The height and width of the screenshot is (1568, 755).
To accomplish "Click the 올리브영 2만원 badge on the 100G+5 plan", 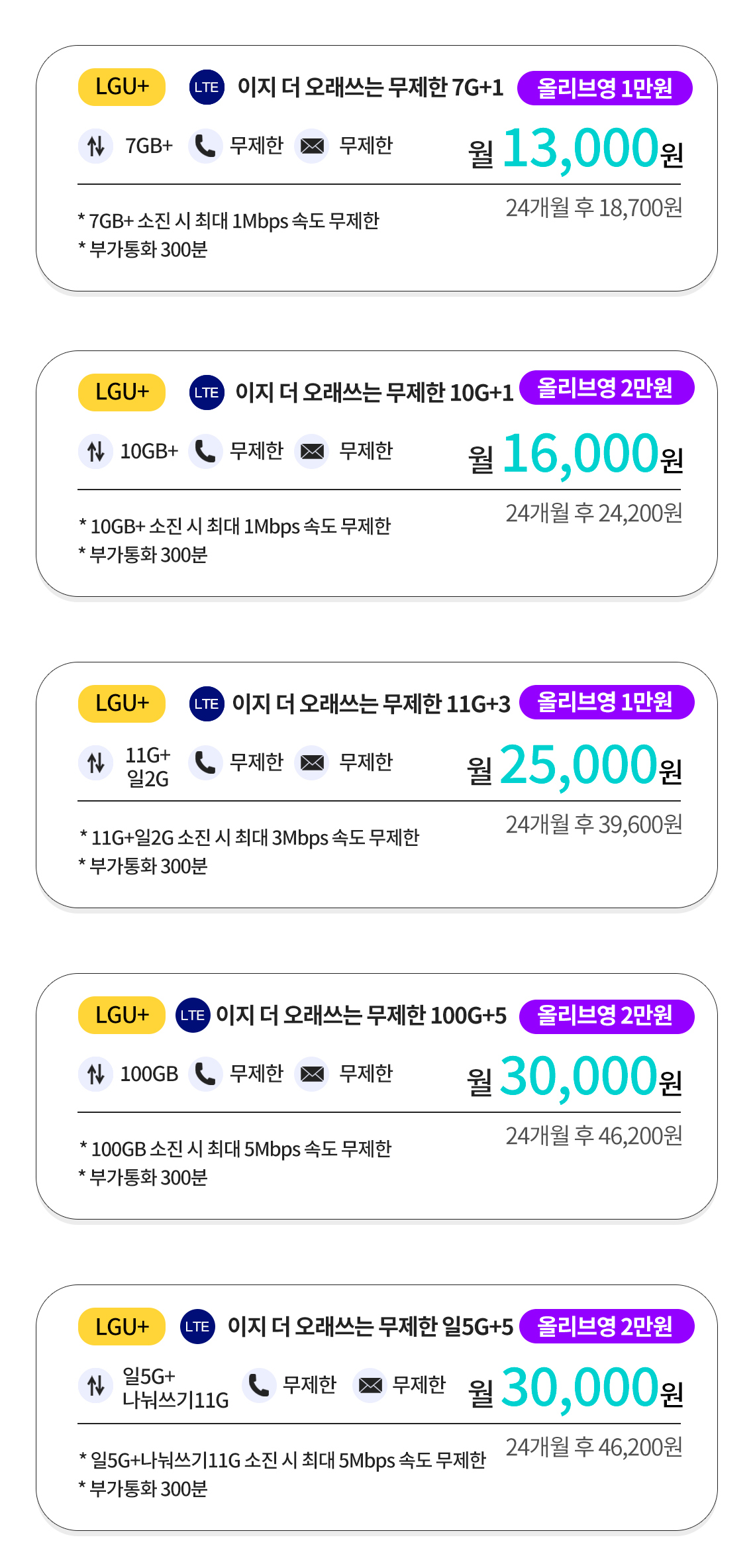I will point(607,1016).
